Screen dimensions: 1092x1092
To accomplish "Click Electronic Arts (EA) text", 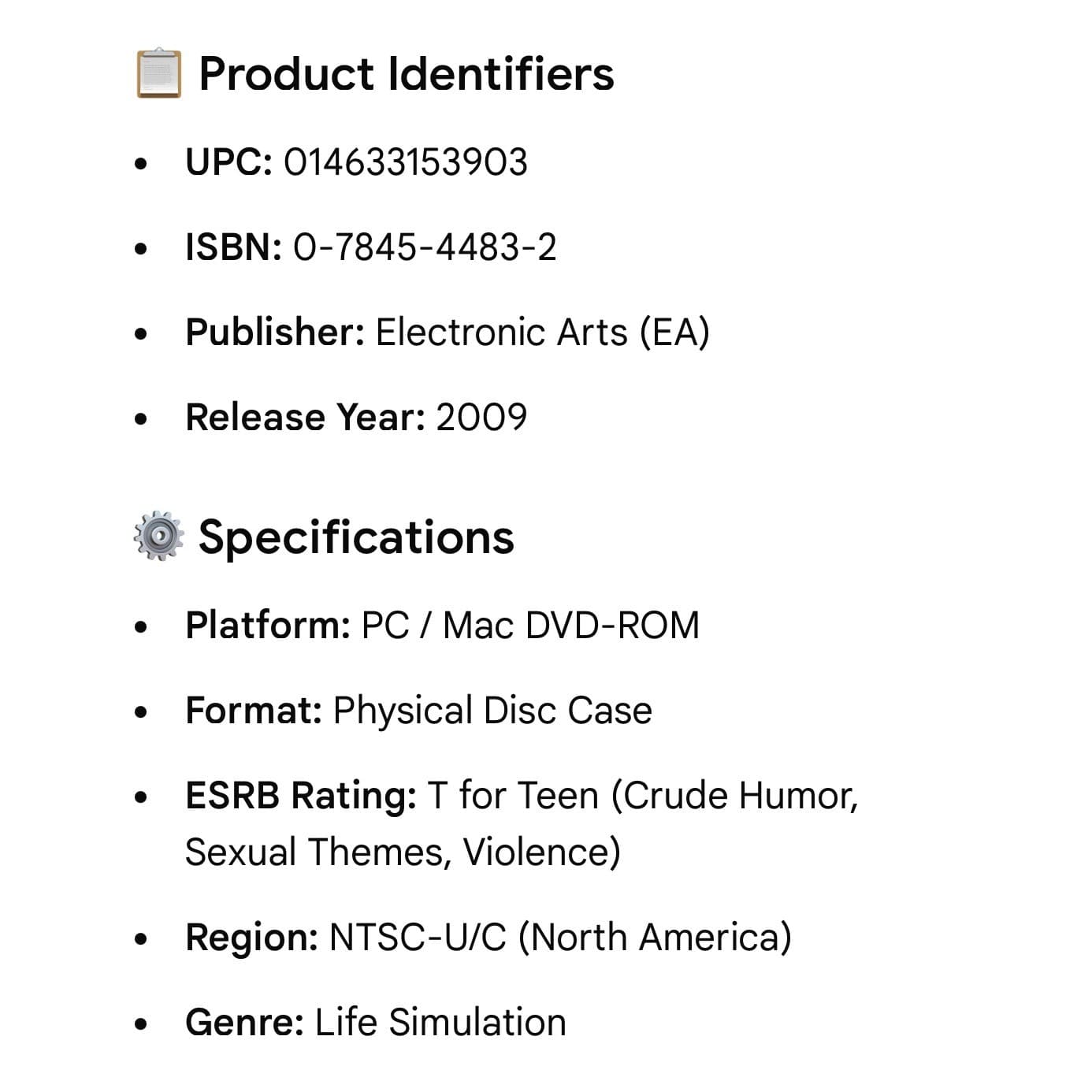I will coord(543,332).
